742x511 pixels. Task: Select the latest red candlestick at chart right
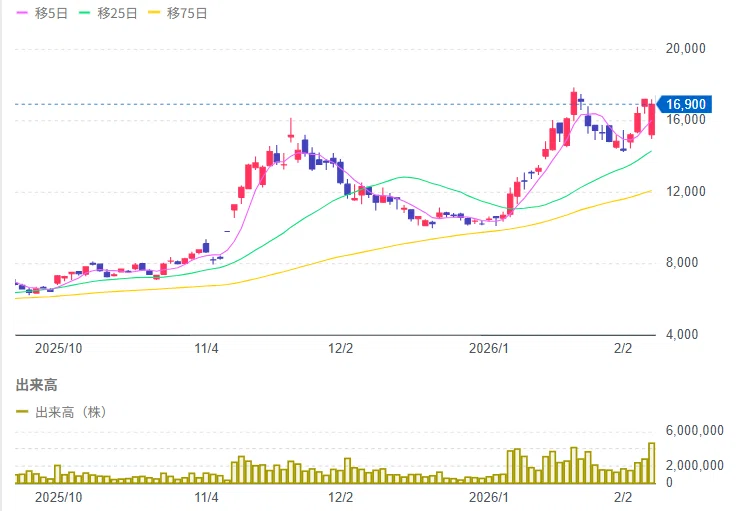652,120
